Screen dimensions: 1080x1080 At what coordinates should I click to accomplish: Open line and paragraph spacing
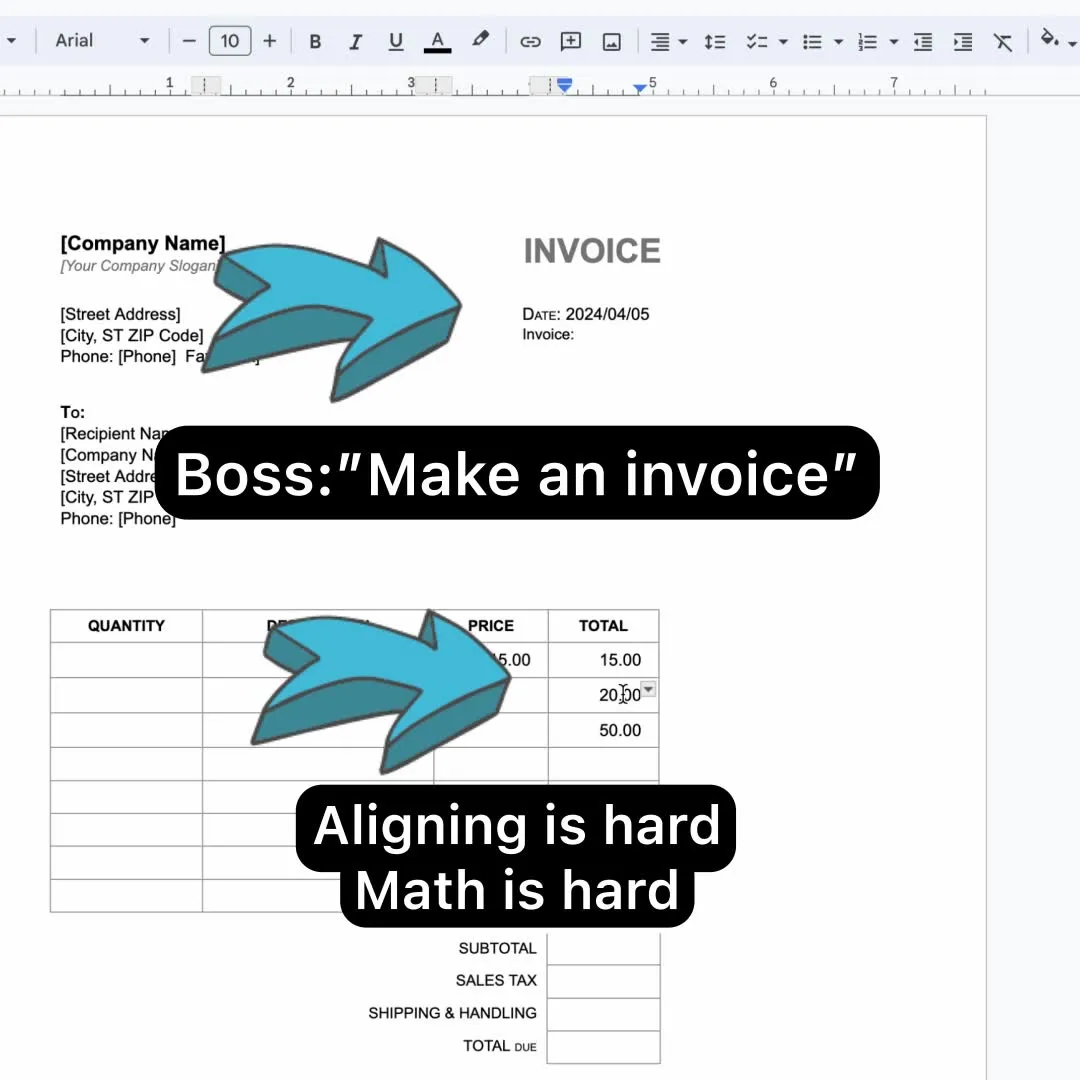pyautogui.click(x=714, y=42)
